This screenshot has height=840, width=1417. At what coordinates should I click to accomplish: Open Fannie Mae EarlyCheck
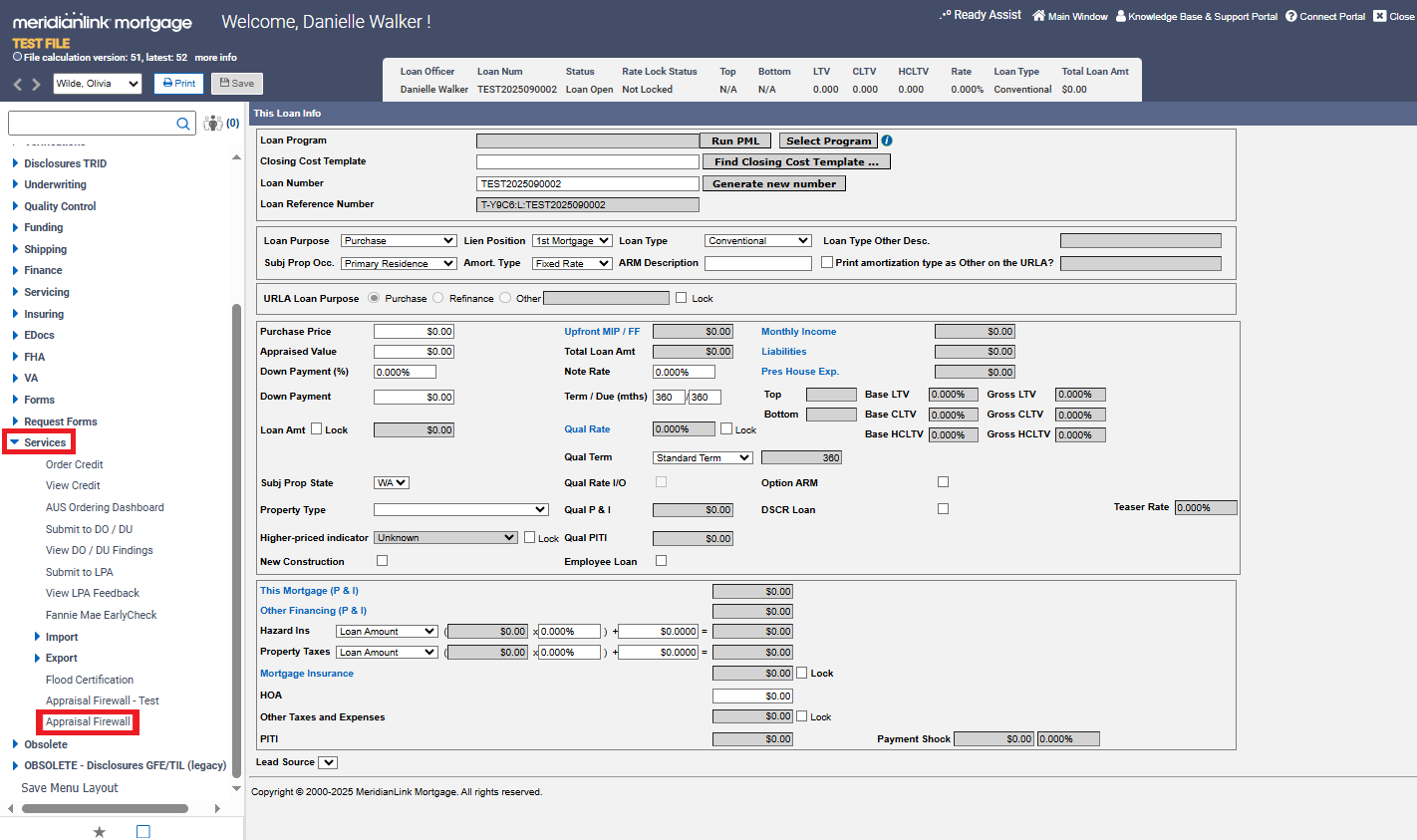click(101, 615)
